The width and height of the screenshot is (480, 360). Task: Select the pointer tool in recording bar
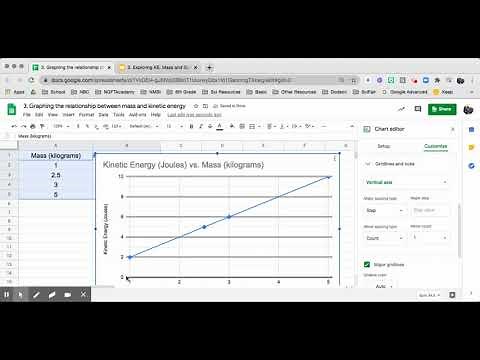pos(21,295)
